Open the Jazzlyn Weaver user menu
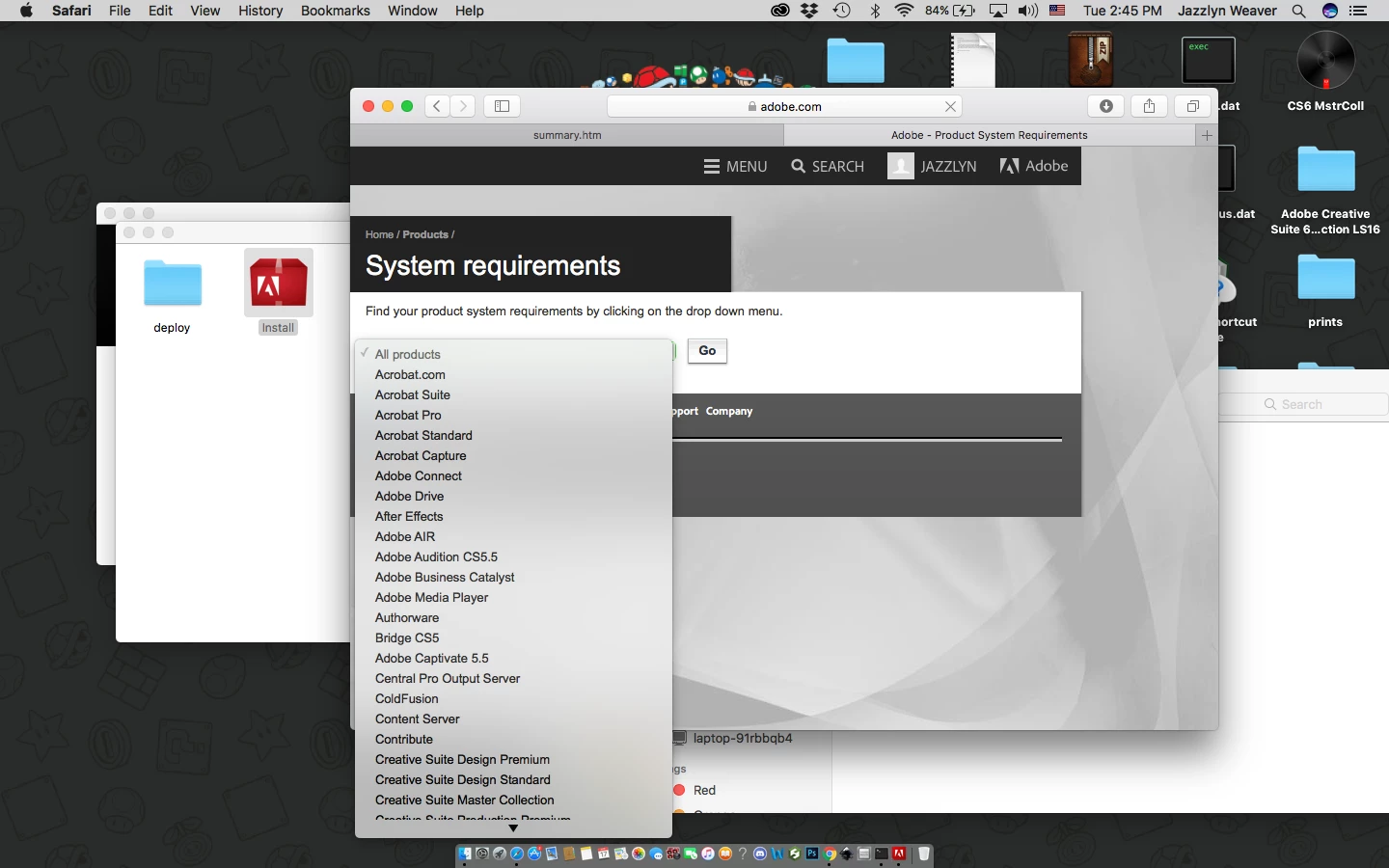The height and width of the screenshot is (868, 1389). coord(1227,11)
